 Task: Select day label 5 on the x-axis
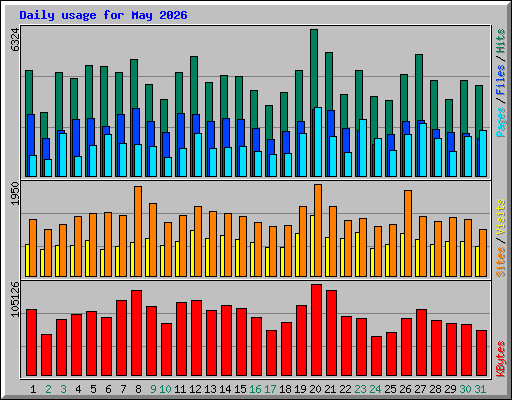click(93, 389)
